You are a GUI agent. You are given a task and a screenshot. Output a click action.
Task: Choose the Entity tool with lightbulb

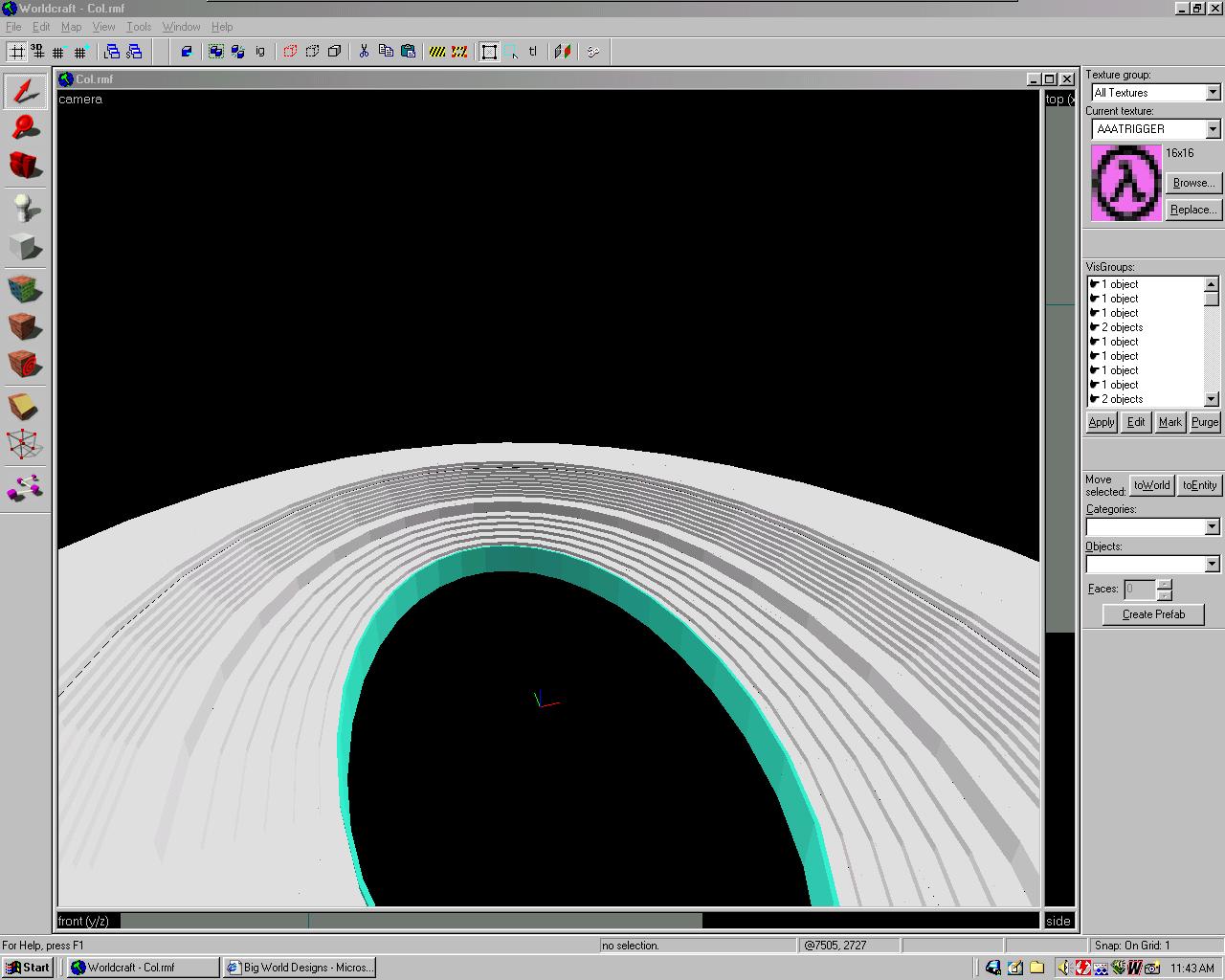[x=25, y=208]
